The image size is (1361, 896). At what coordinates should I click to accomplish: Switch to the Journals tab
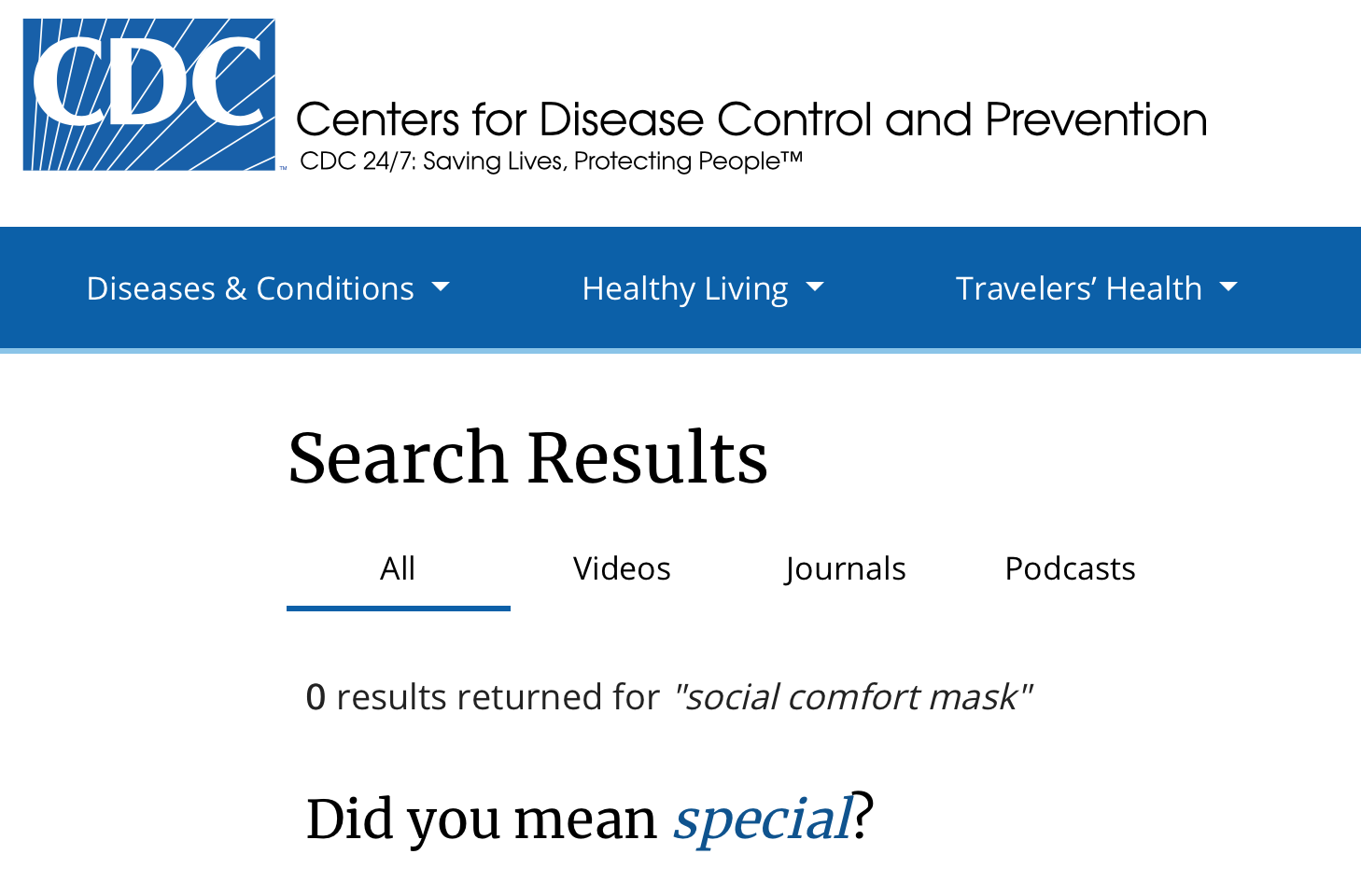tap(846, 568)
